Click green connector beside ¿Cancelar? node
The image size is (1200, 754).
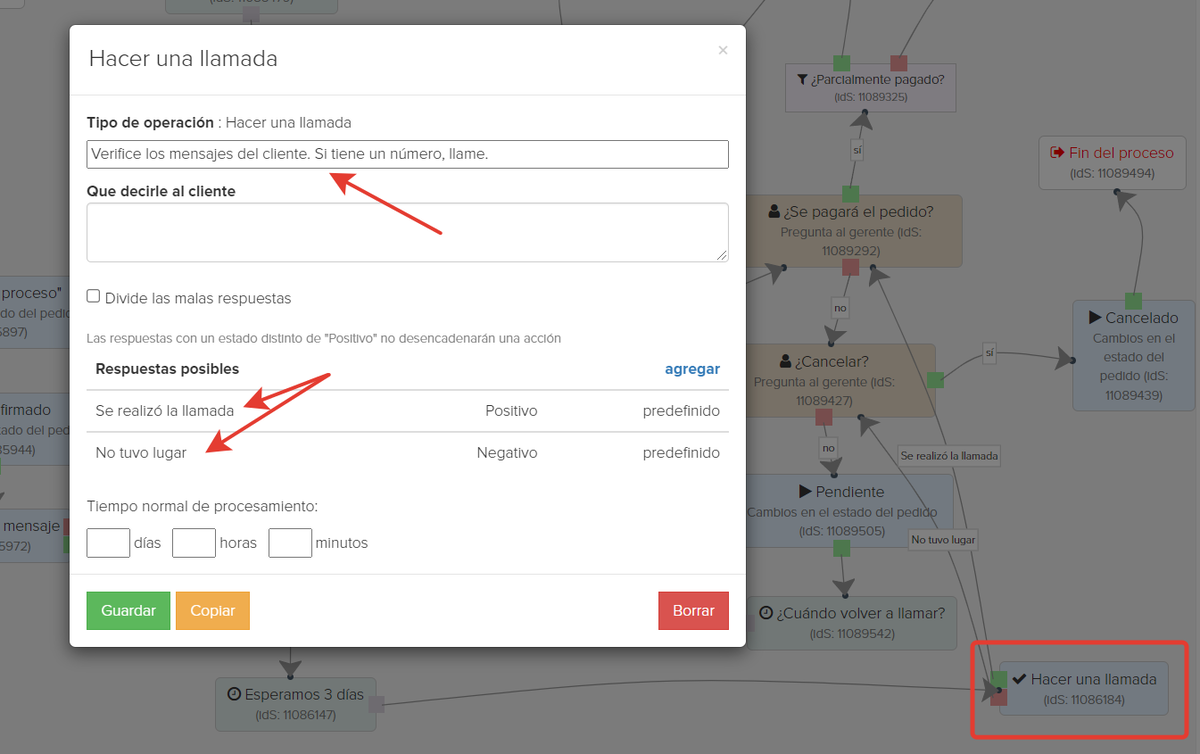point(935,380)
